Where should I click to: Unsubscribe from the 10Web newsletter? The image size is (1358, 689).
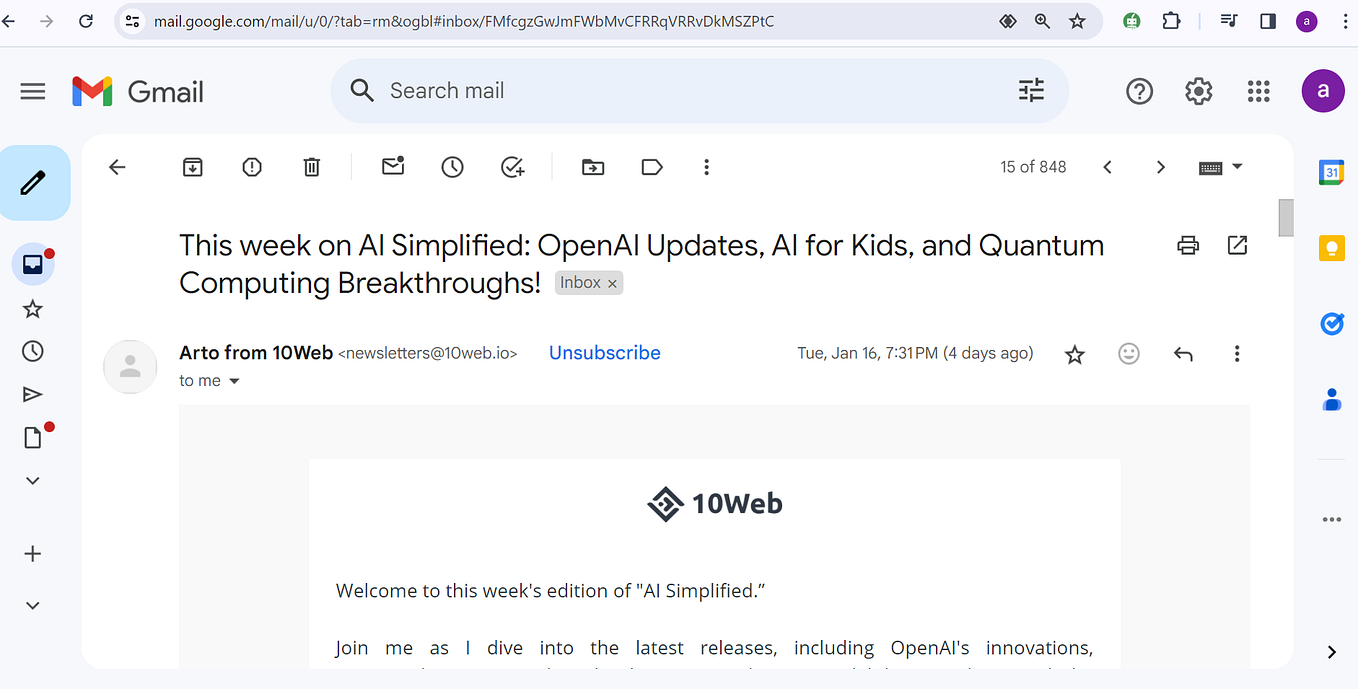click(604, 352)
